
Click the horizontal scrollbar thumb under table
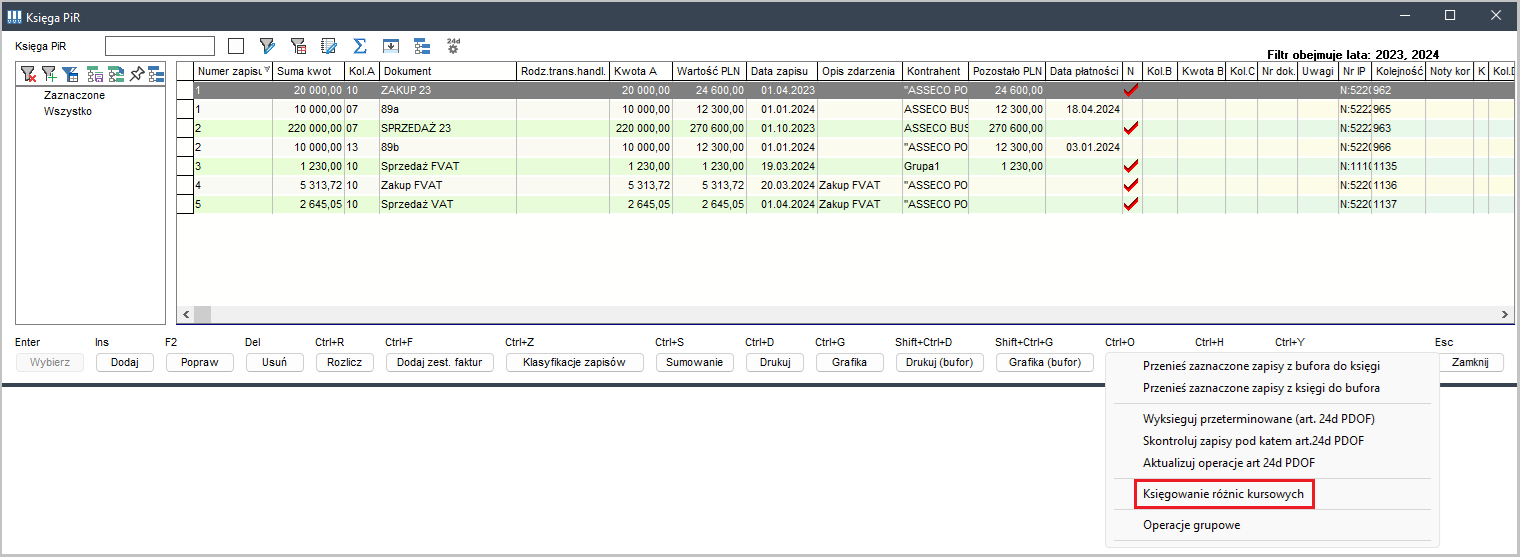pos(203,315)
